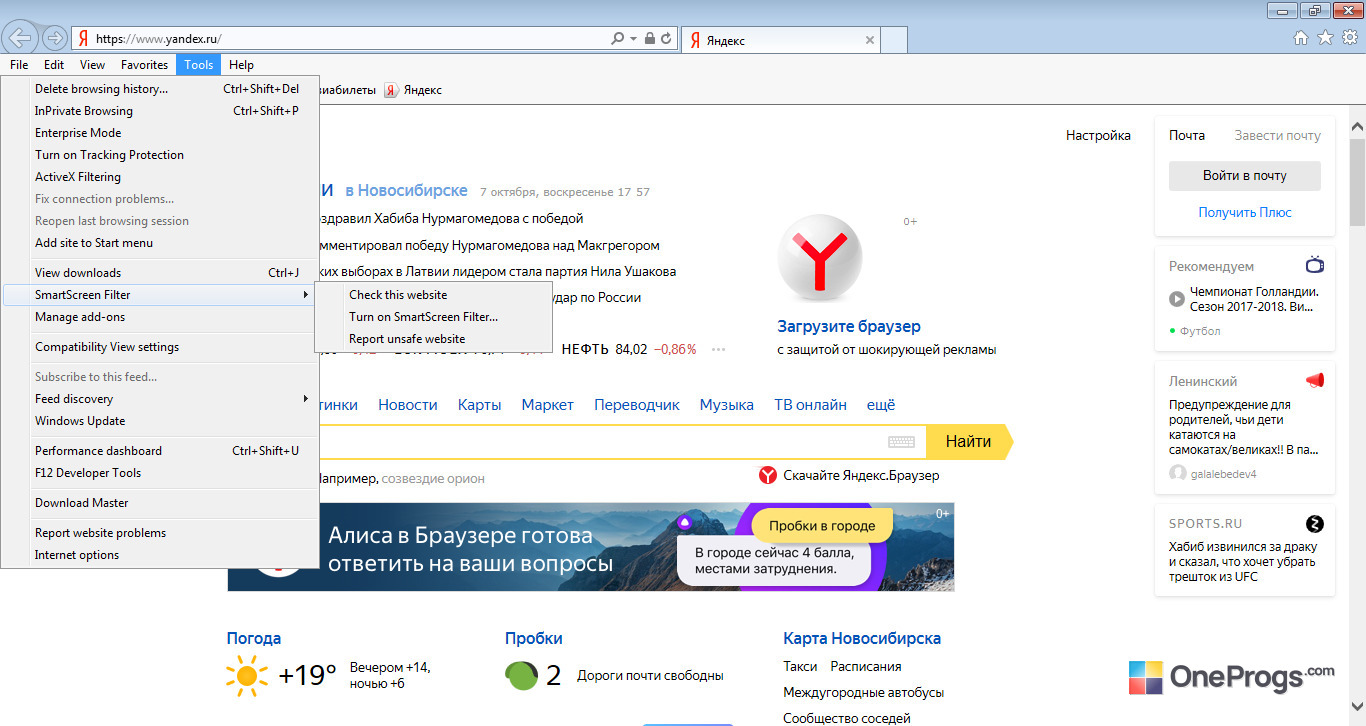The height and width of the screenshot is (726, 1366).
Task: Refresh the page with the reload icon
Action: 665,39
